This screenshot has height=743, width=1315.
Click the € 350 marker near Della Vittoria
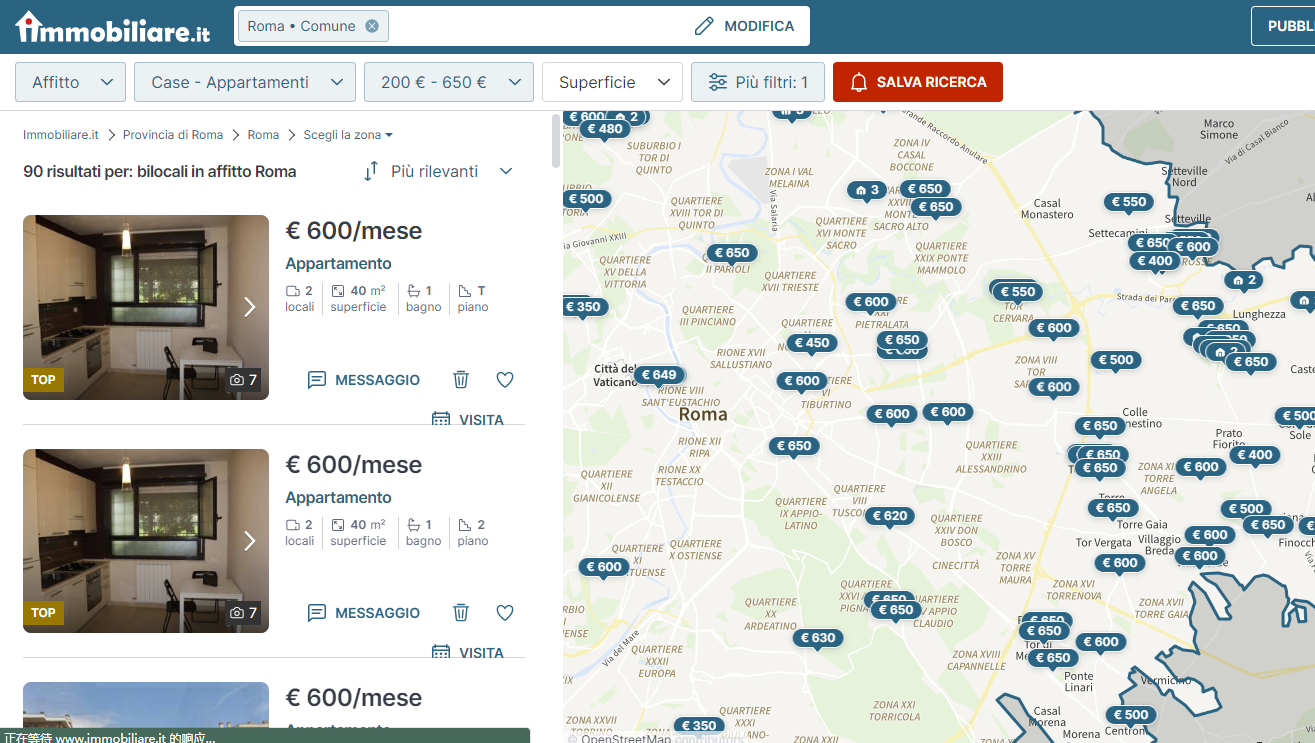pyautogui.click(x=583, y=307)
